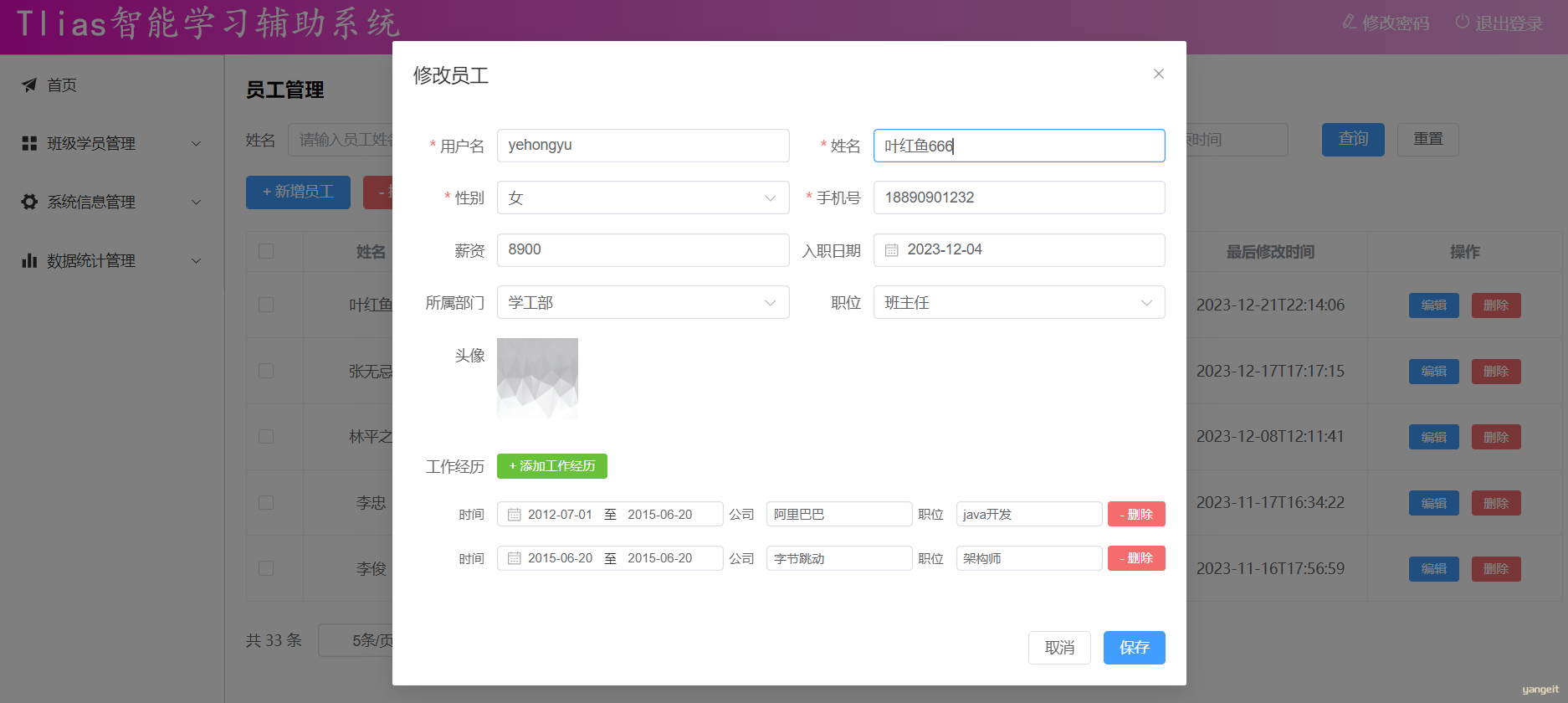Check the row checkbox for 李俊
The height and width of the screenshot is (703, 1568).
(266, 568)
